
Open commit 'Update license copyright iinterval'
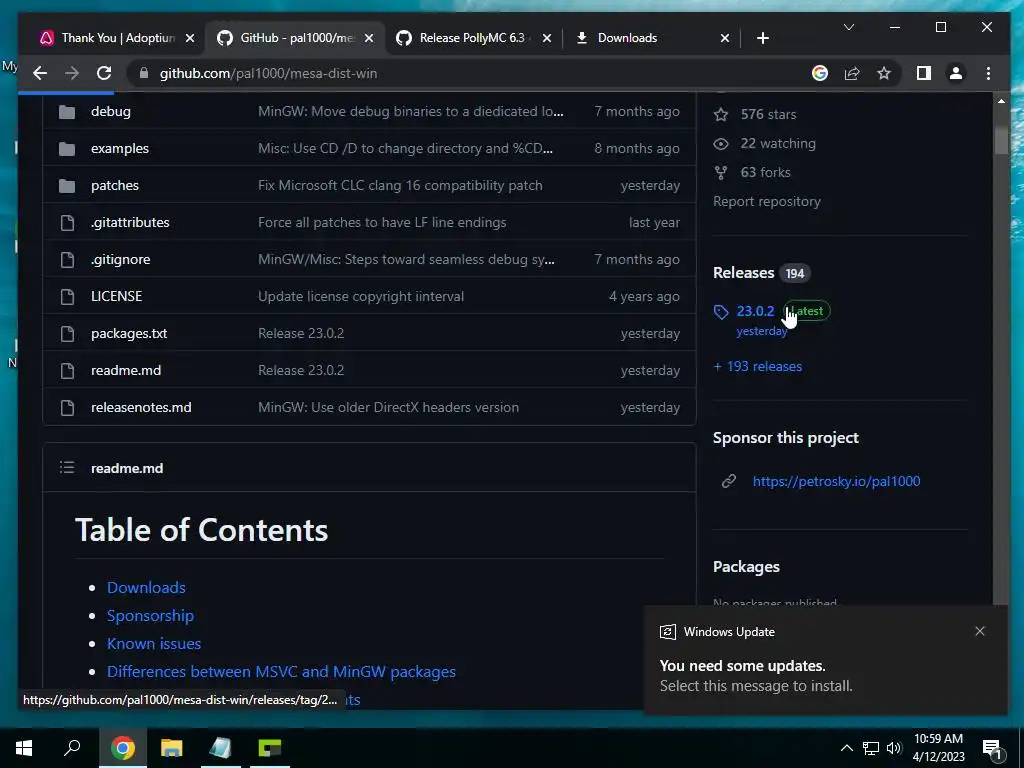pos(360,296)
